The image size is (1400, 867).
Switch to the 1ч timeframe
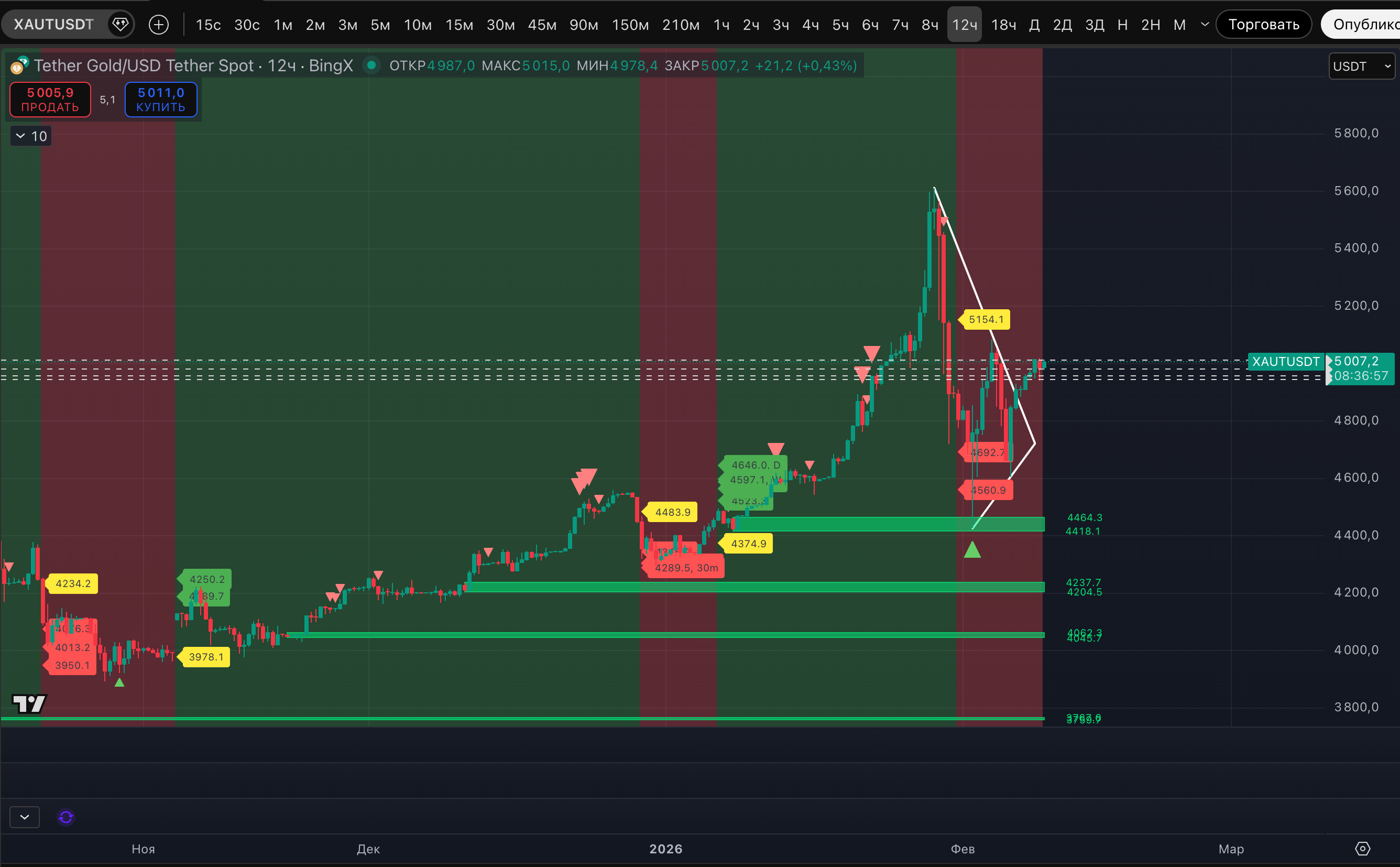click(721, 25)
